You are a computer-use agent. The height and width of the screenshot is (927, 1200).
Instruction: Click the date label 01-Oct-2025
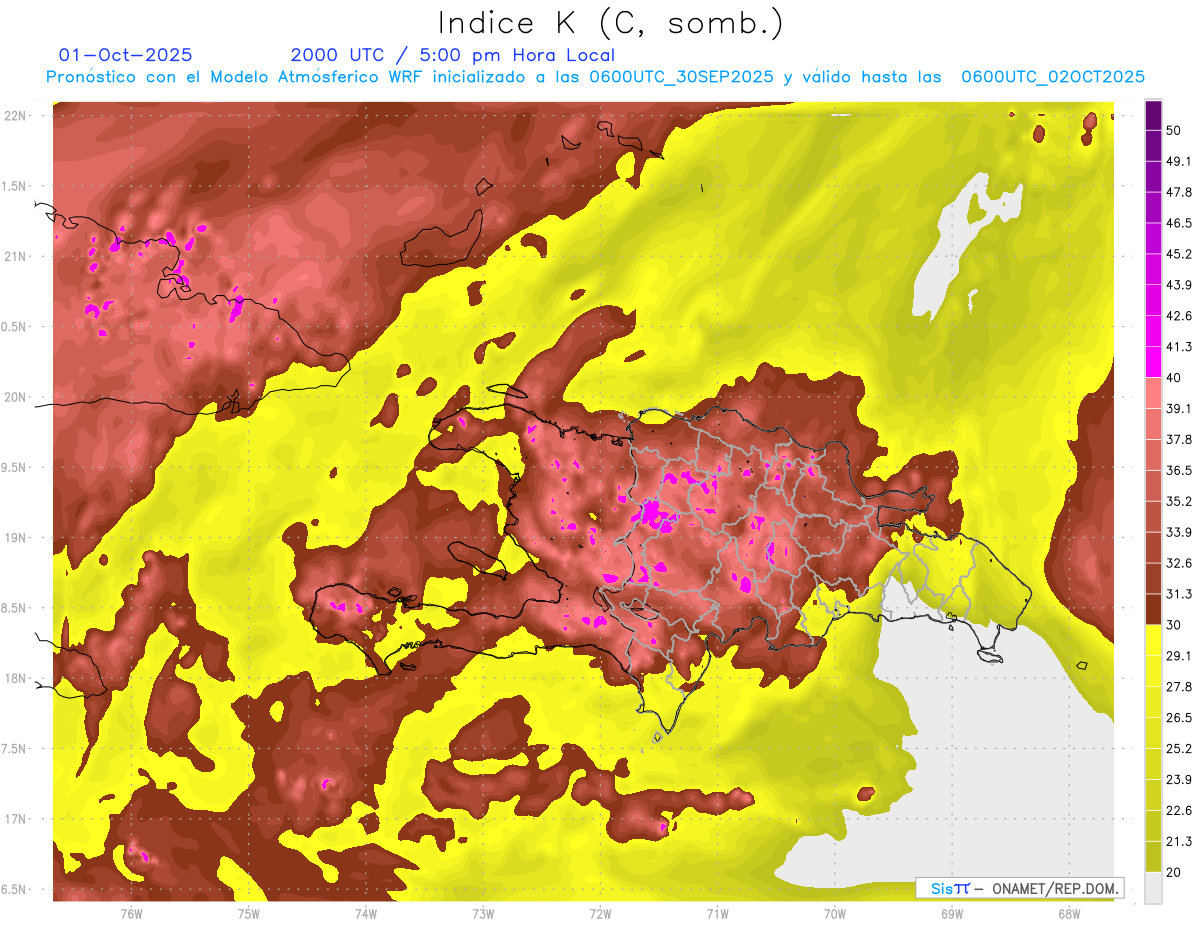click(125, 55)
